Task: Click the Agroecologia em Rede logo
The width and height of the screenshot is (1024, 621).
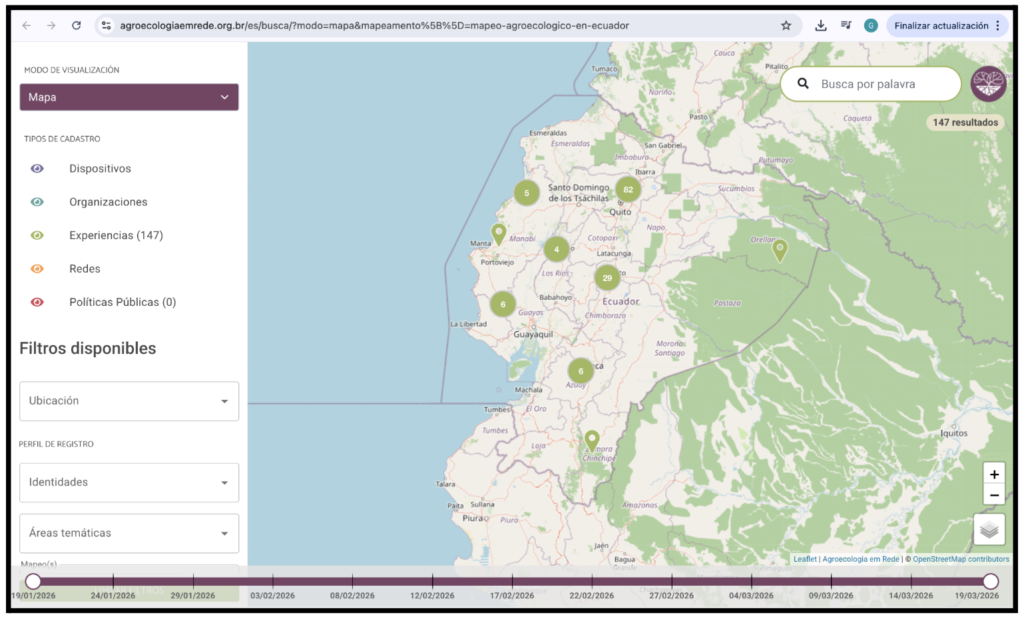Action: click(x=988, y=84)
